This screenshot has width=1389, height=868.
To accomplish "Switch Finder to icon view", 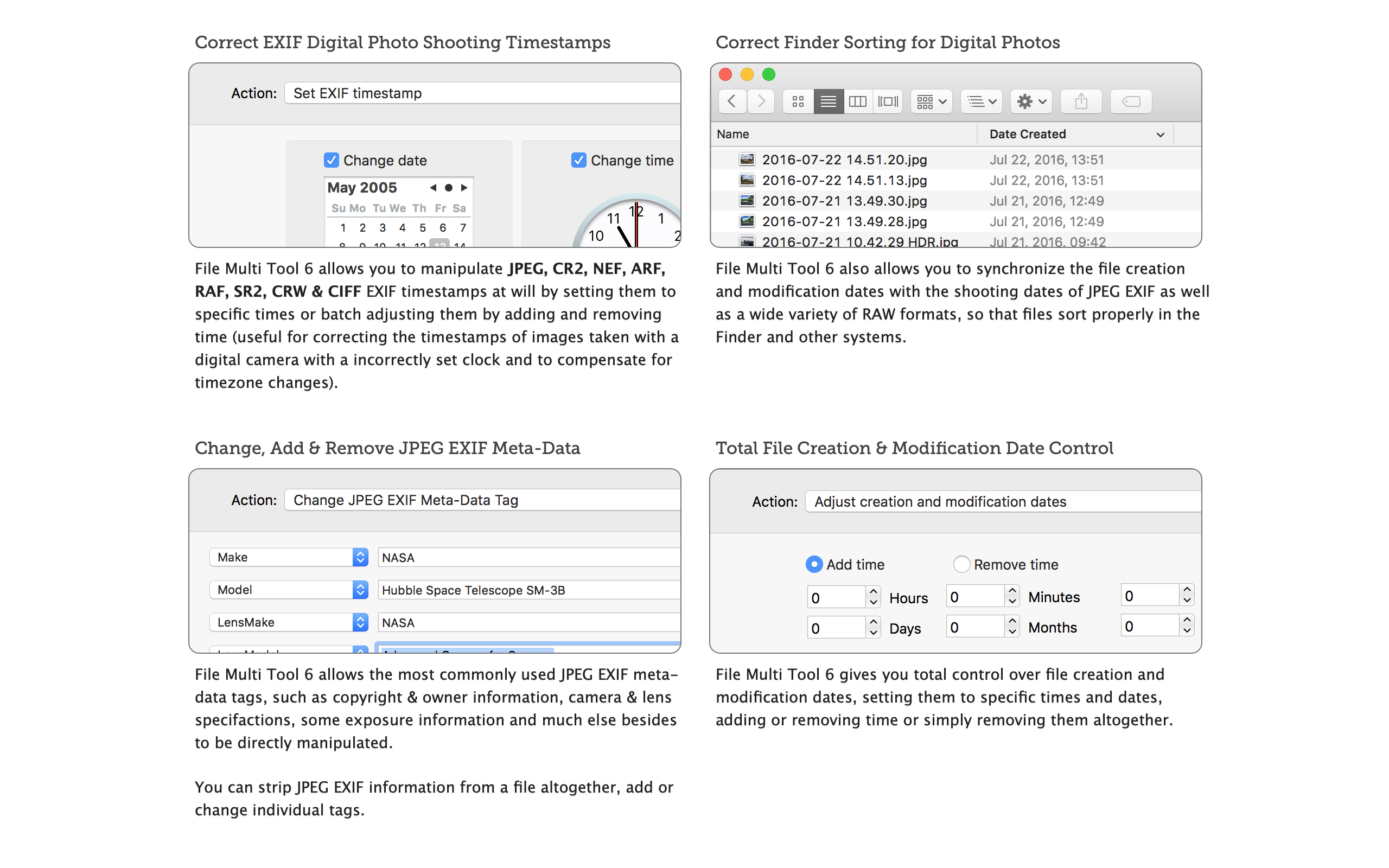I will [x=798, y=101].
